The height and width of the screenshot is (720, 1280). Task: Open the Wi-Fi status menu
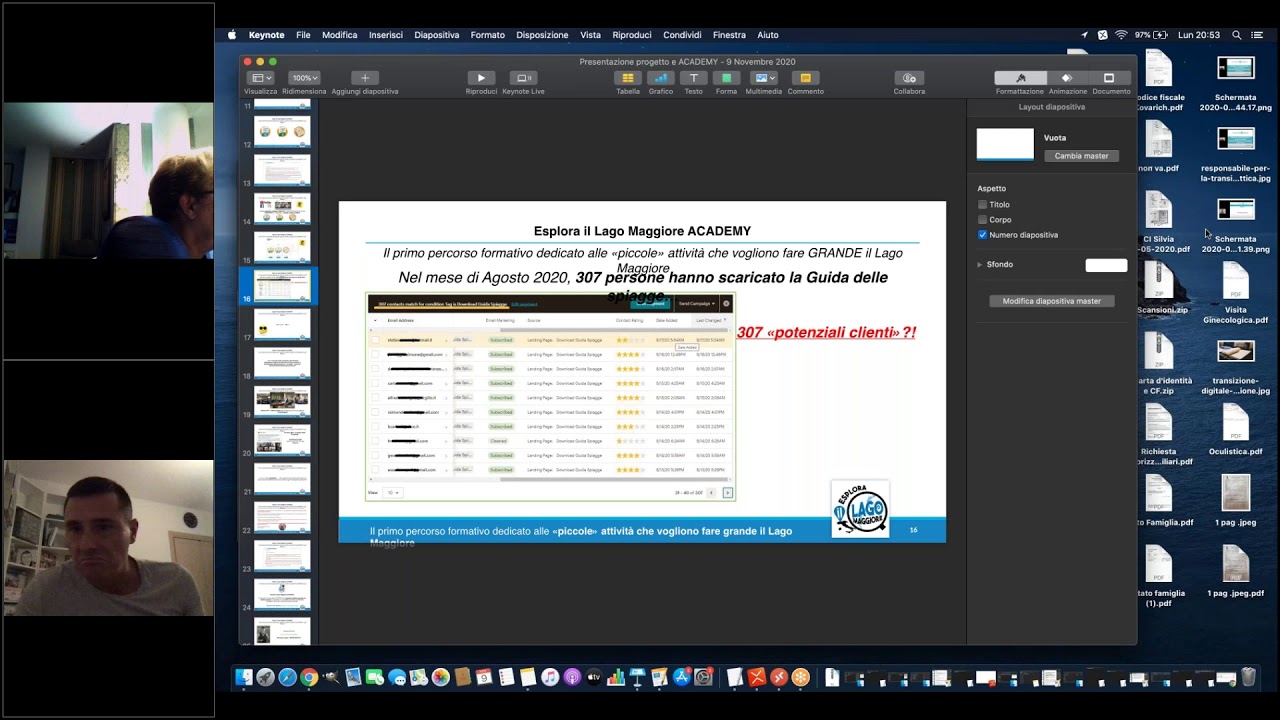click(1121, 35)
